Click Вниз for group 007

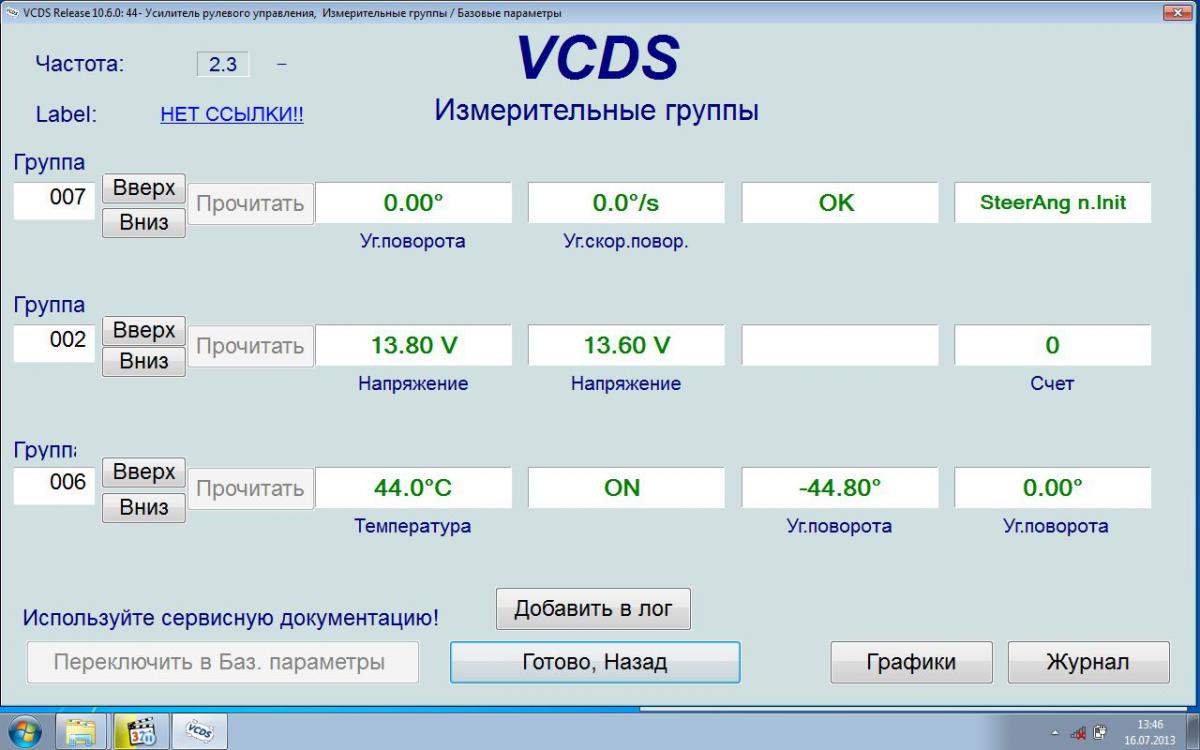point(144,221)
